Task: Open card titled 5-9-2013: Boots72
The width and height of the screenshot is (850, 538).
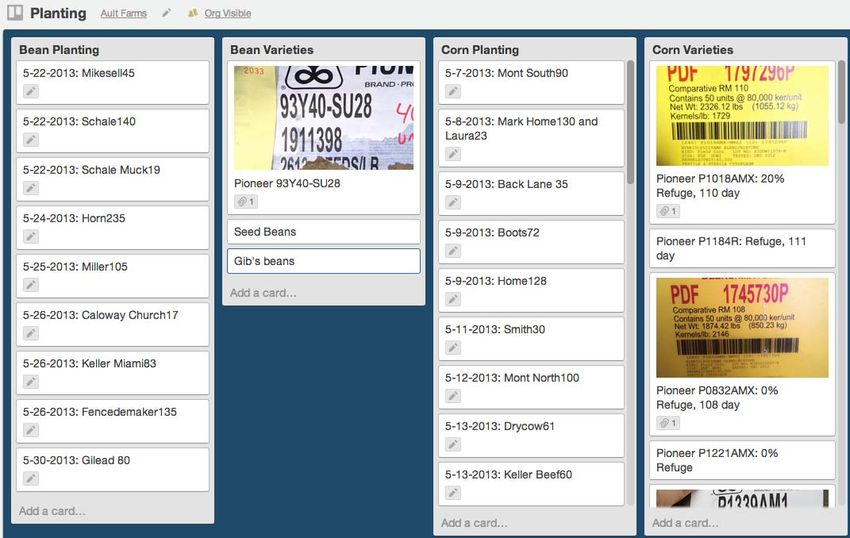Action: [531, 242]
